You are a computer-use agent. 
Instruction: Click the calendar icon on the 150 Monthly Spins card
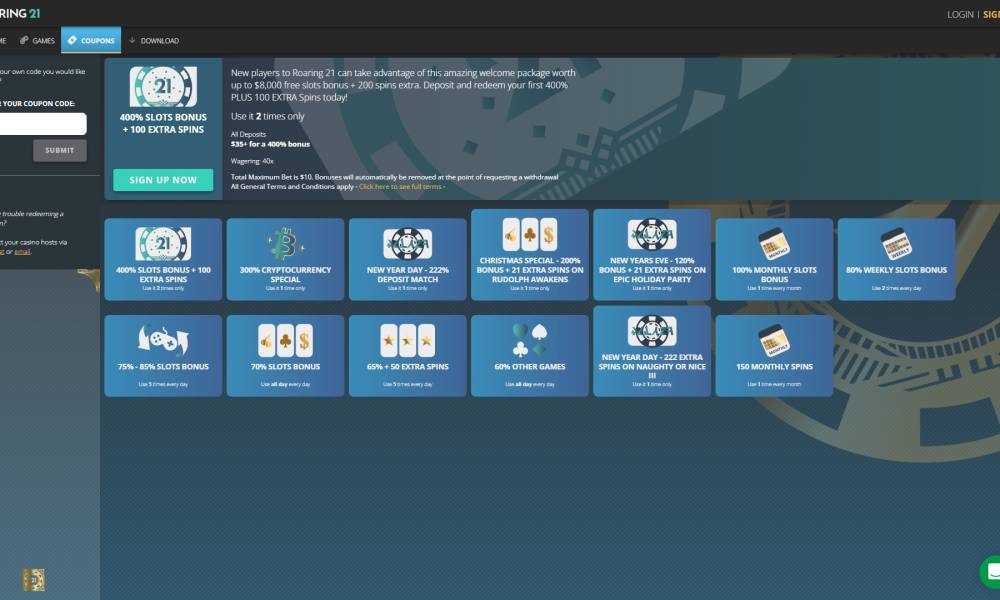click(774, 340)
